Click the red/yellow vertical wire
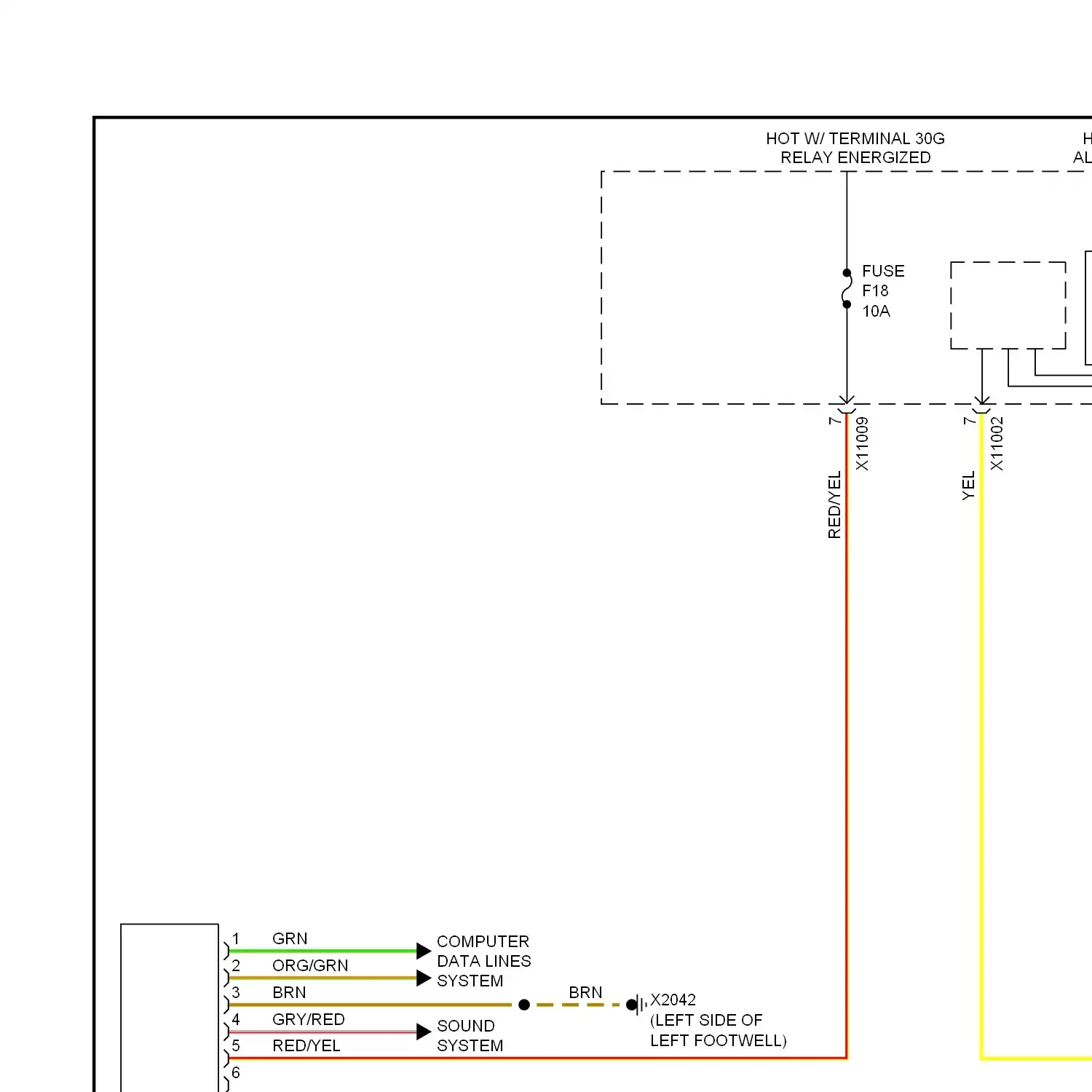 pos(847,735)
